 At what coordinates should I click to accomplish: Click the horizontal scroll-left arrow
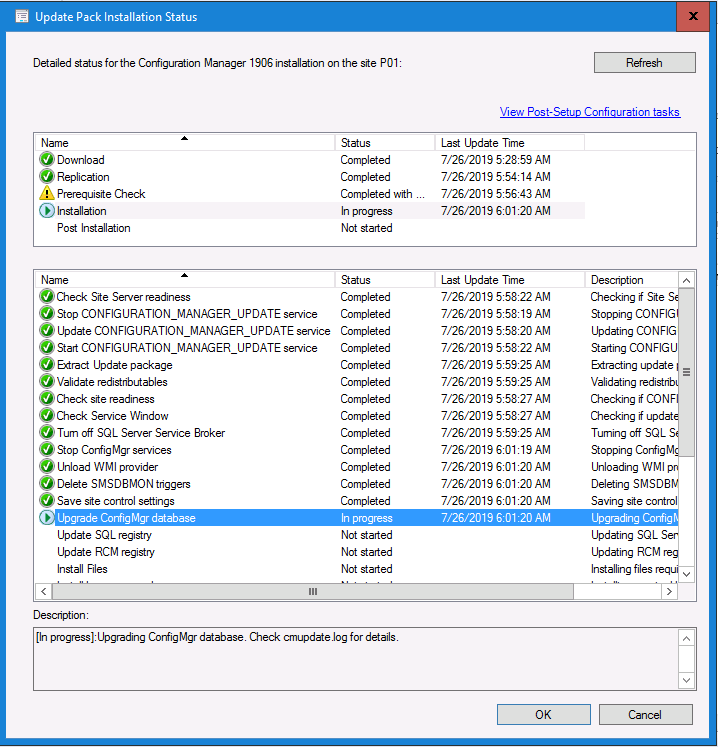coord(43,591)
